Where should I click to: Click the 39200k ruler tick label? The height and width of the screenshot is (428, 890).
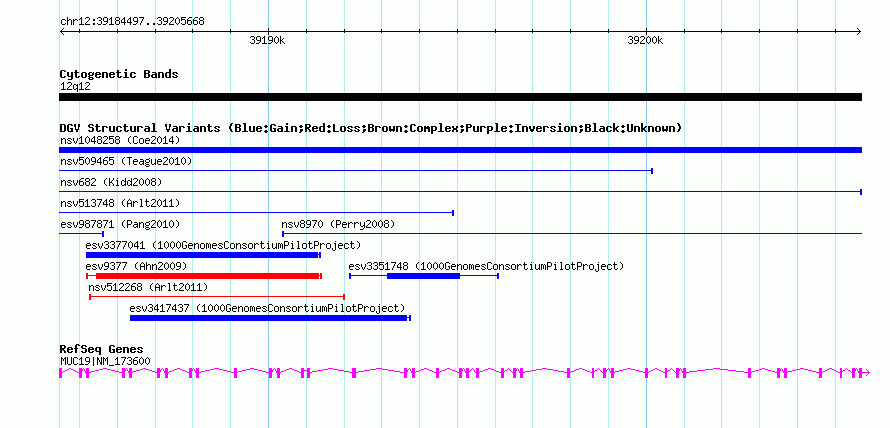[x=645, y=41]
